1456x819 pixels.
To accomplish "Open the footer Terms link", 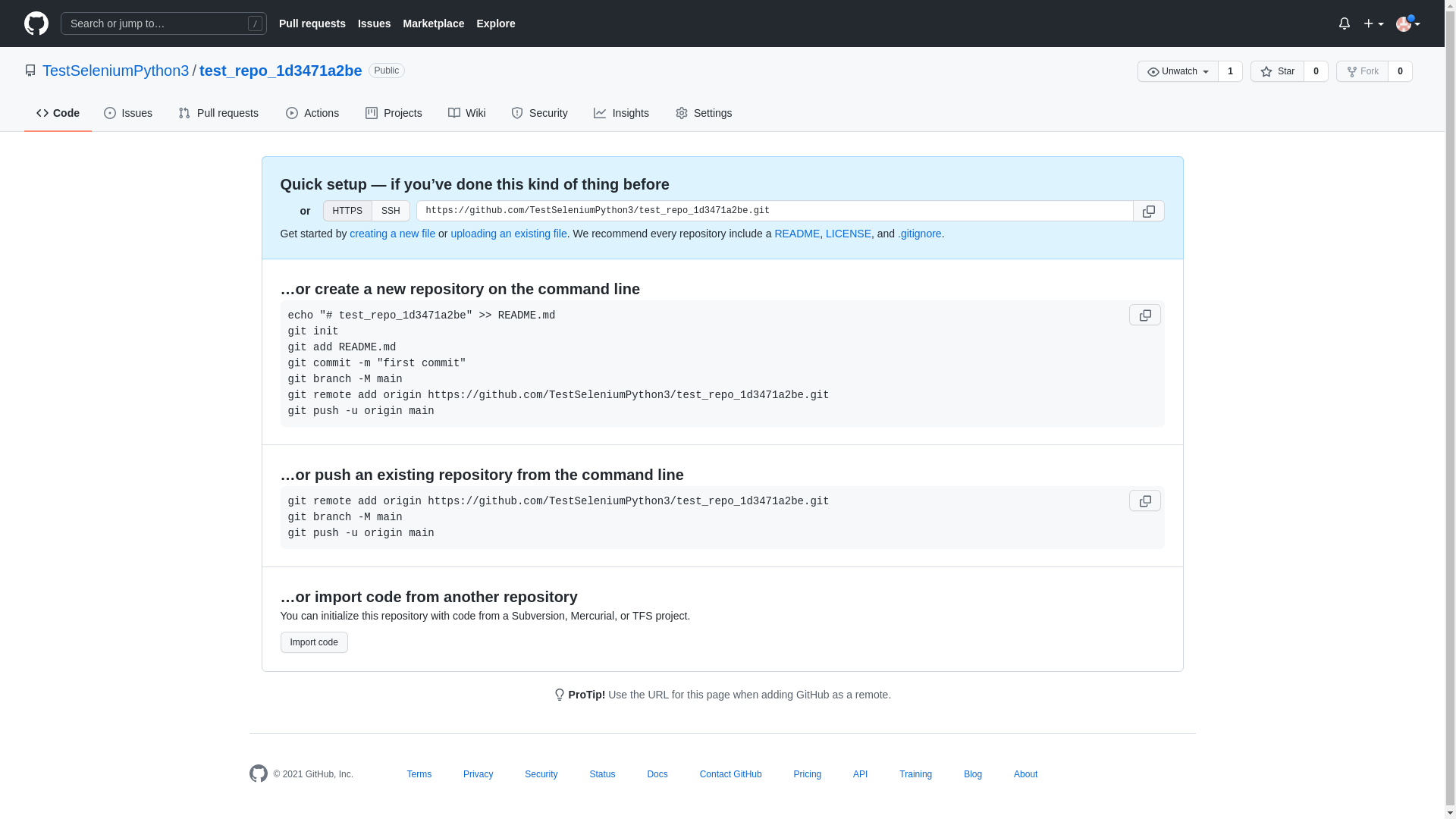I will point(419,774).
